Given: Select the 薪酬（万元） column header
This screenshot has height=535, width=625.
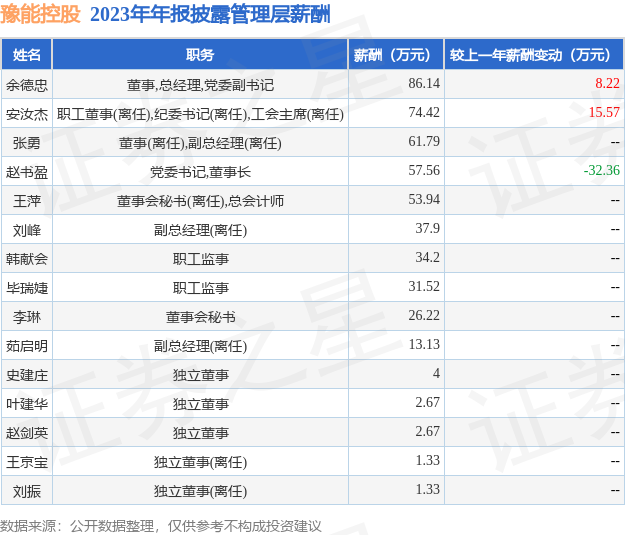Looking at the screenshot, I should coord(396,55).
